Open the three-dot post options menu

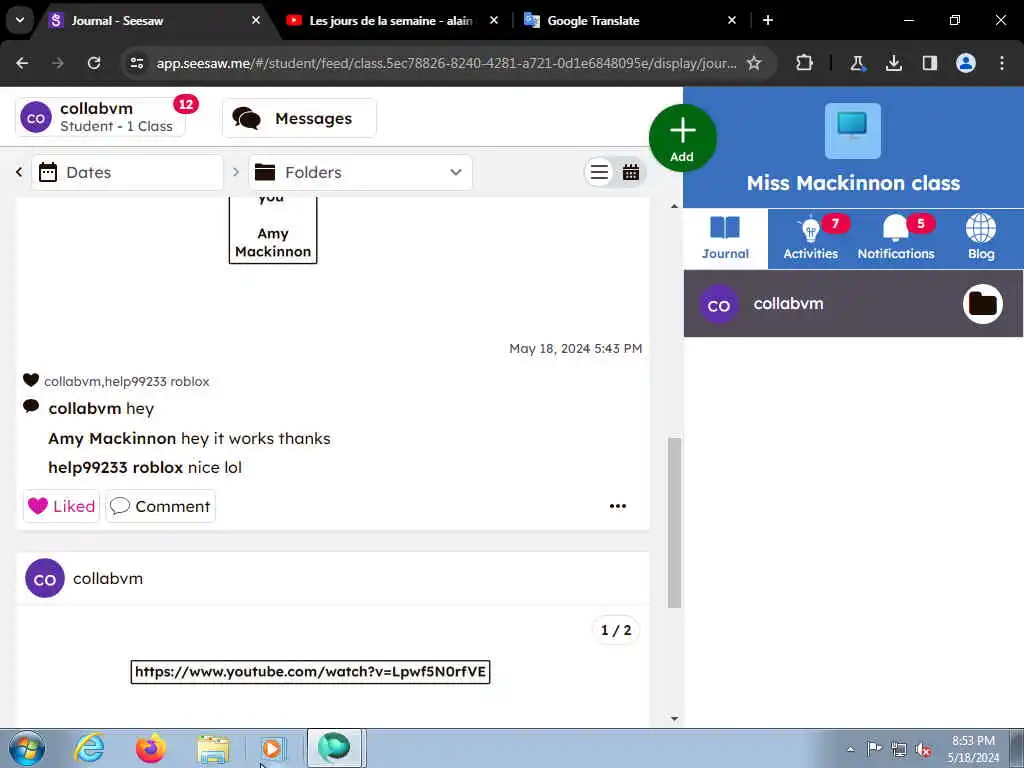coord(618,506)
